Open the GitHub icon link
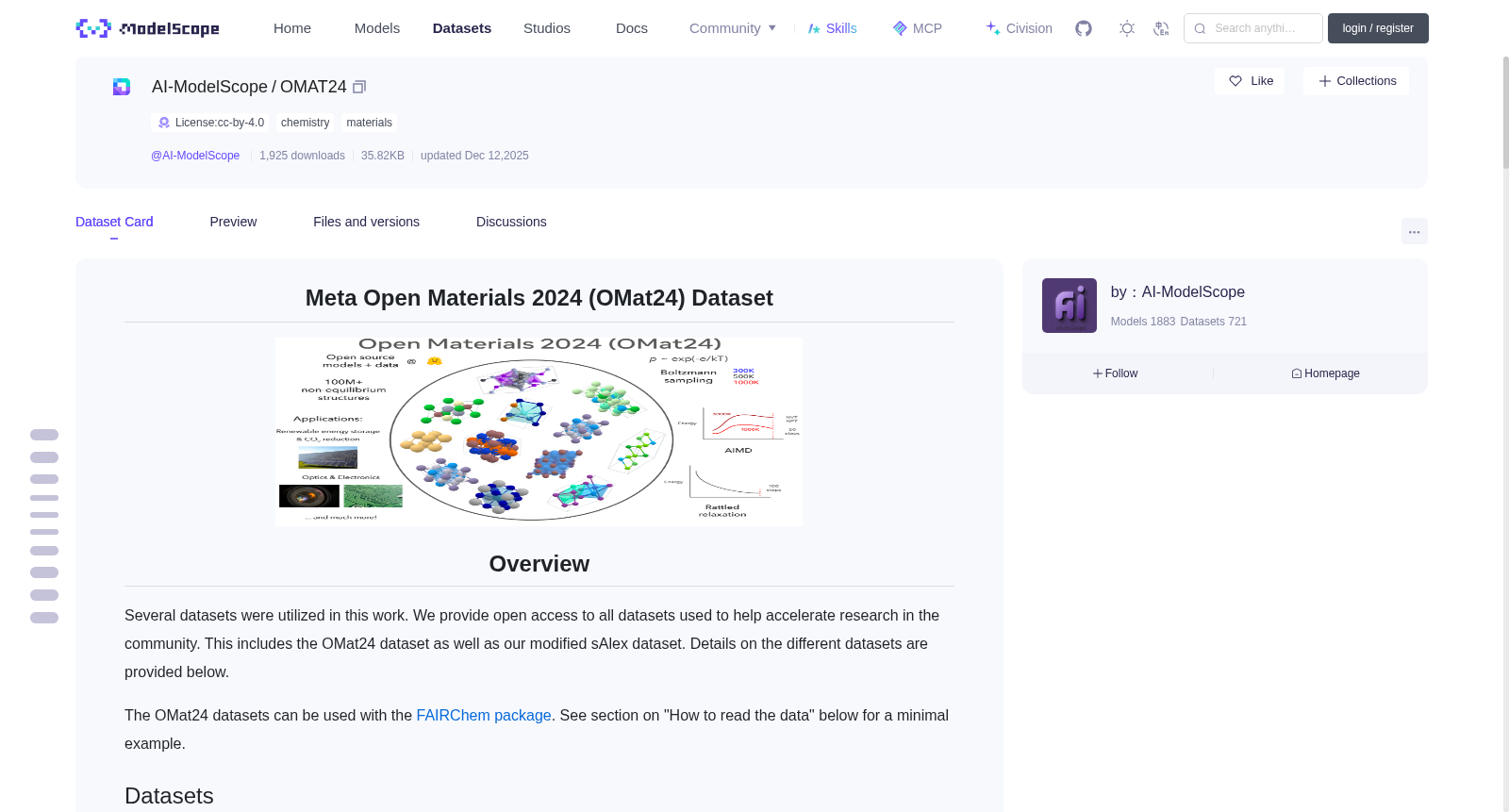 tap(1084, 28)
